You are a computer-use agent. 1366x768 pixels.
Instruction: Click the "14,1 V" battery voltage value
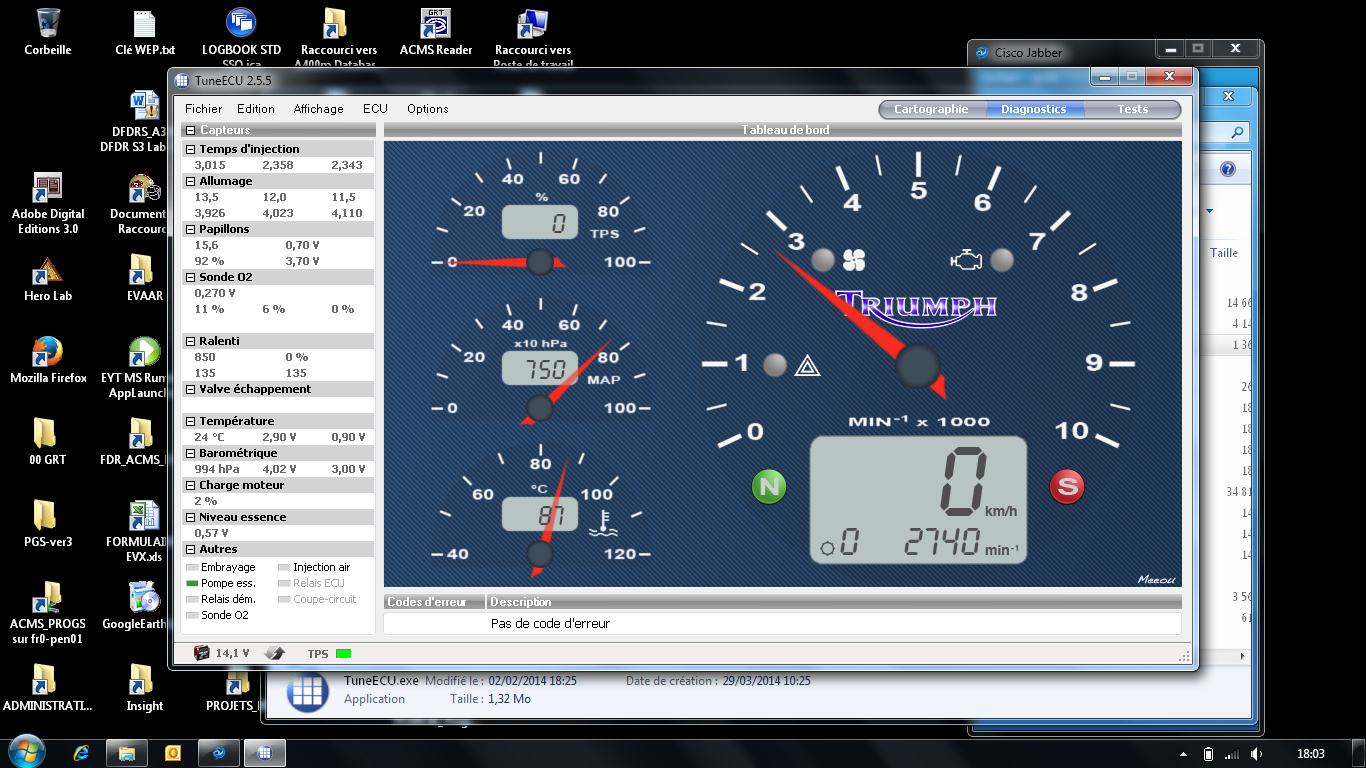coord(232,654)
